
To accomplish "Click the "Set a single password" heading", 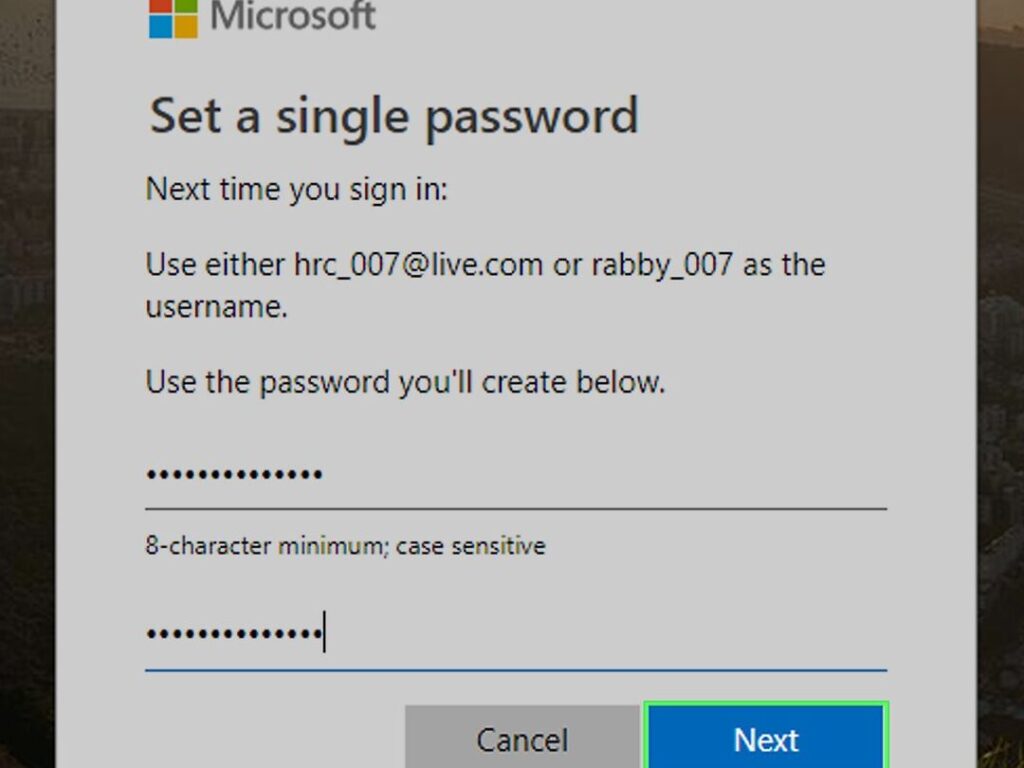I will [393, 115].
